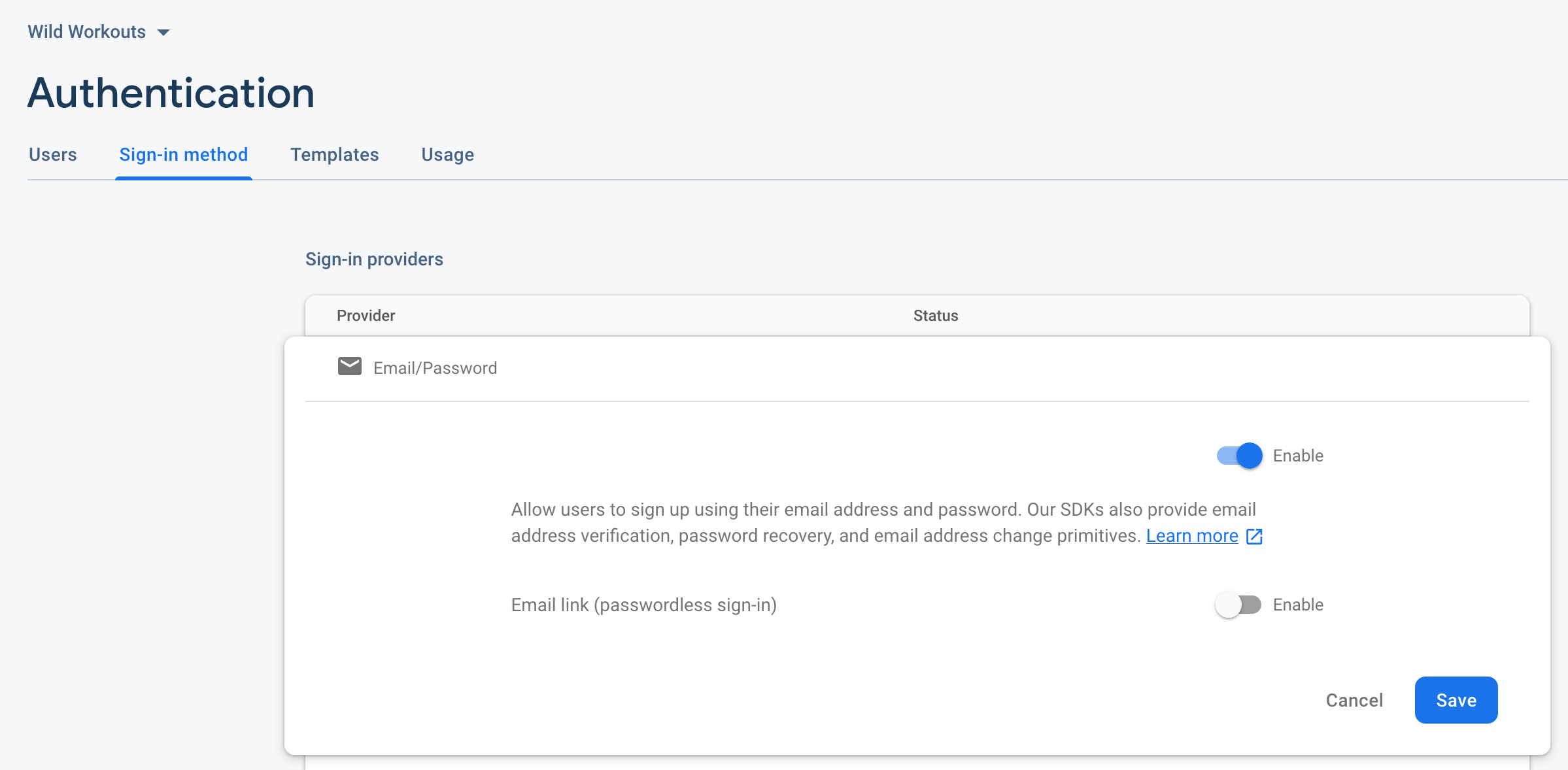Click the dropdown caret next to Wild Workouts

click(x=164, y=31)
